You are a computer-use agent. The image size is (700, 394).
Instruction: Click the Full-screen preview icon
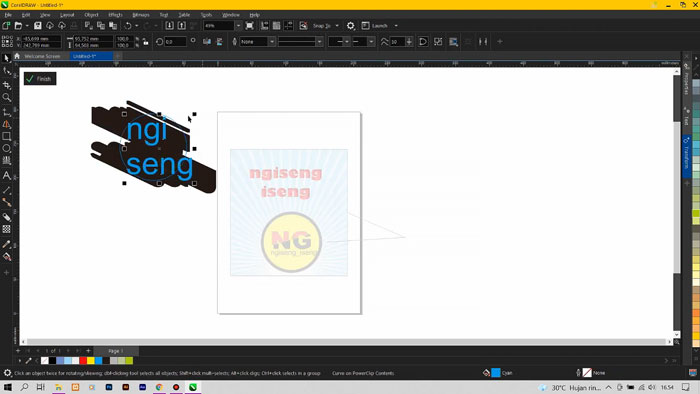pyautogui.click(x=250, y=26)
